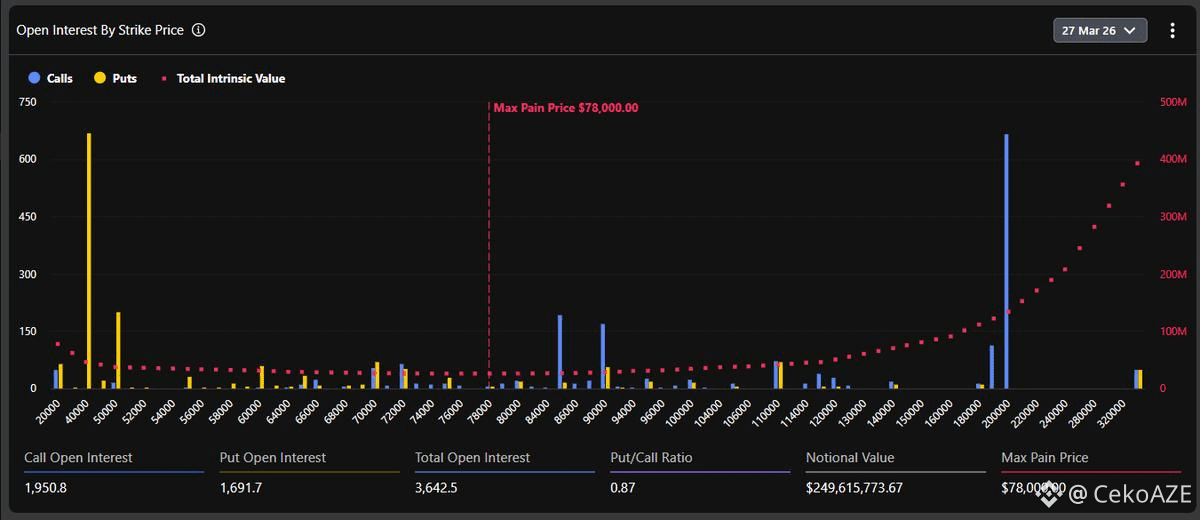Click the Put/Call Ratio label
1200x520 pixels.
(x=651, y=458)
